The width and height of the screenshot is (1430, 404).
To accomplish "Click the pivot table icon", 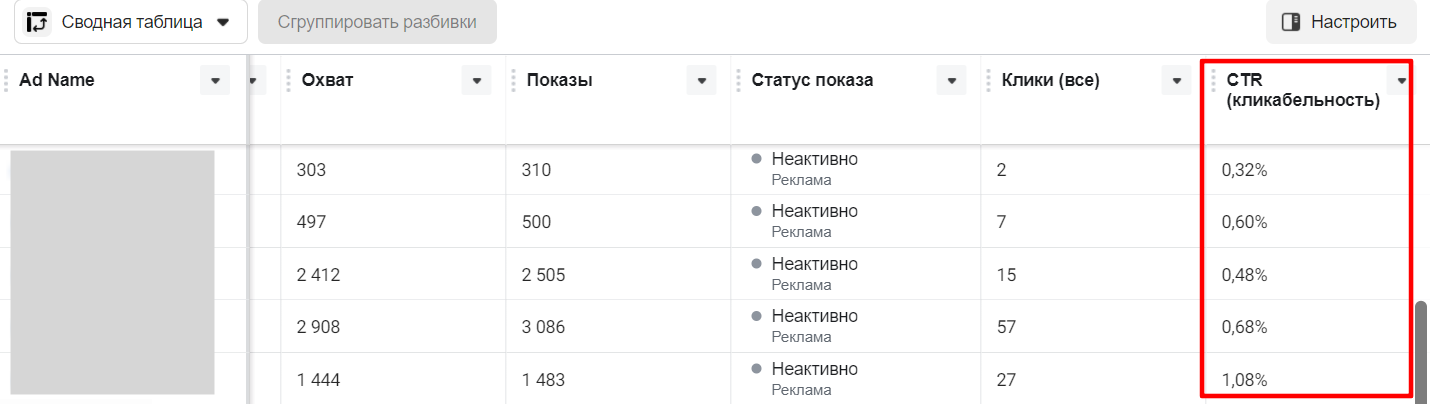I will (38, 22).
